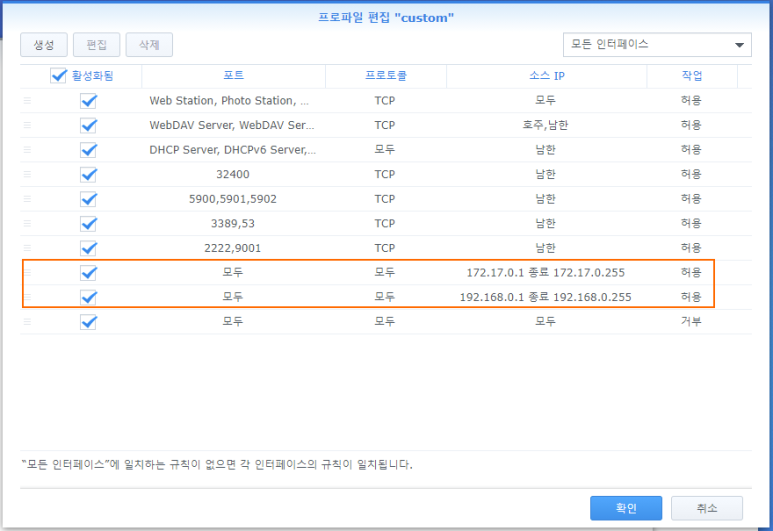Click 모두 source IP in Web Station row
The height and width of the screenshot is (531, 773).
pos(545,101)
